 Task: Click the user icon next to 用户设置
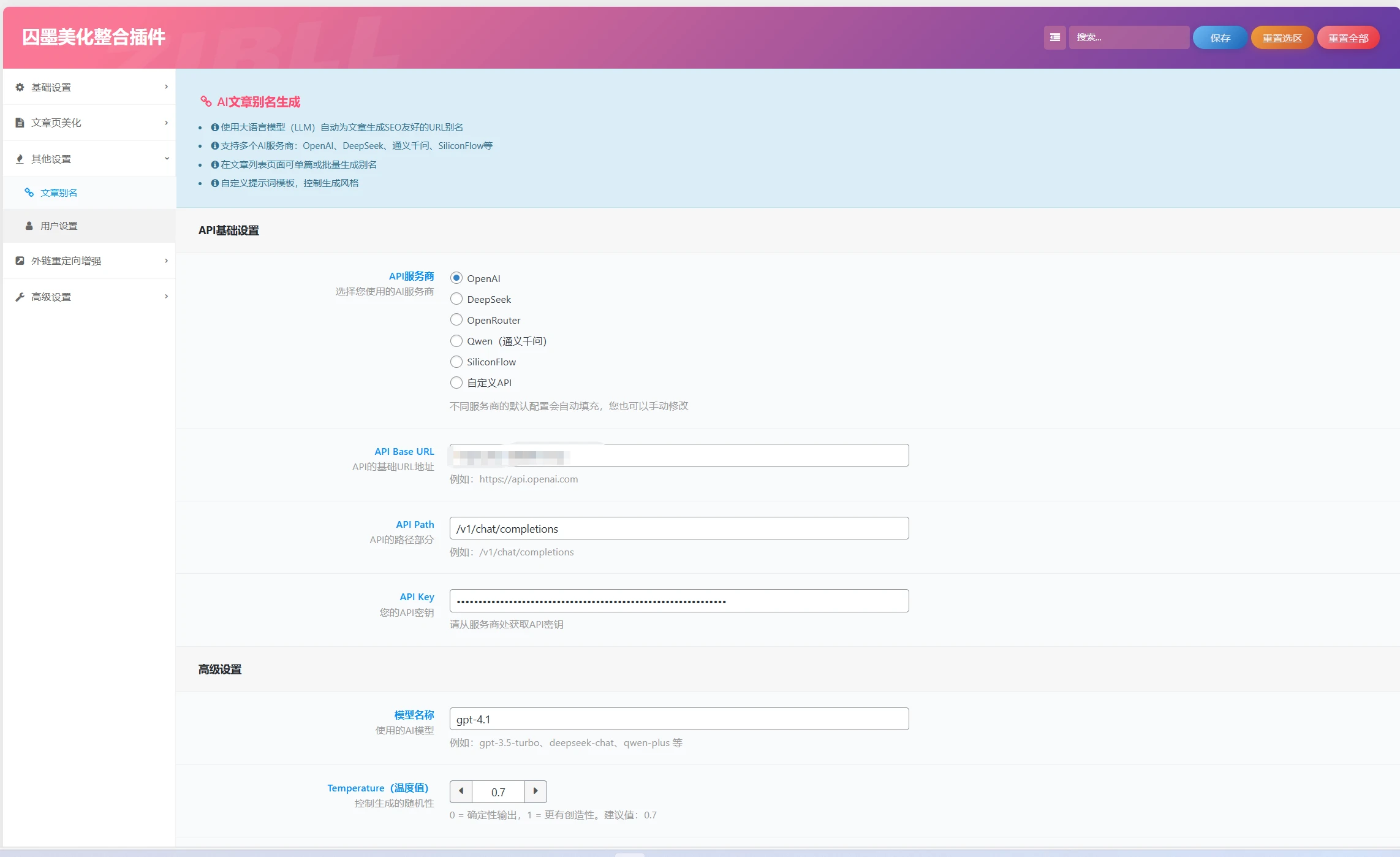point(29,226)
